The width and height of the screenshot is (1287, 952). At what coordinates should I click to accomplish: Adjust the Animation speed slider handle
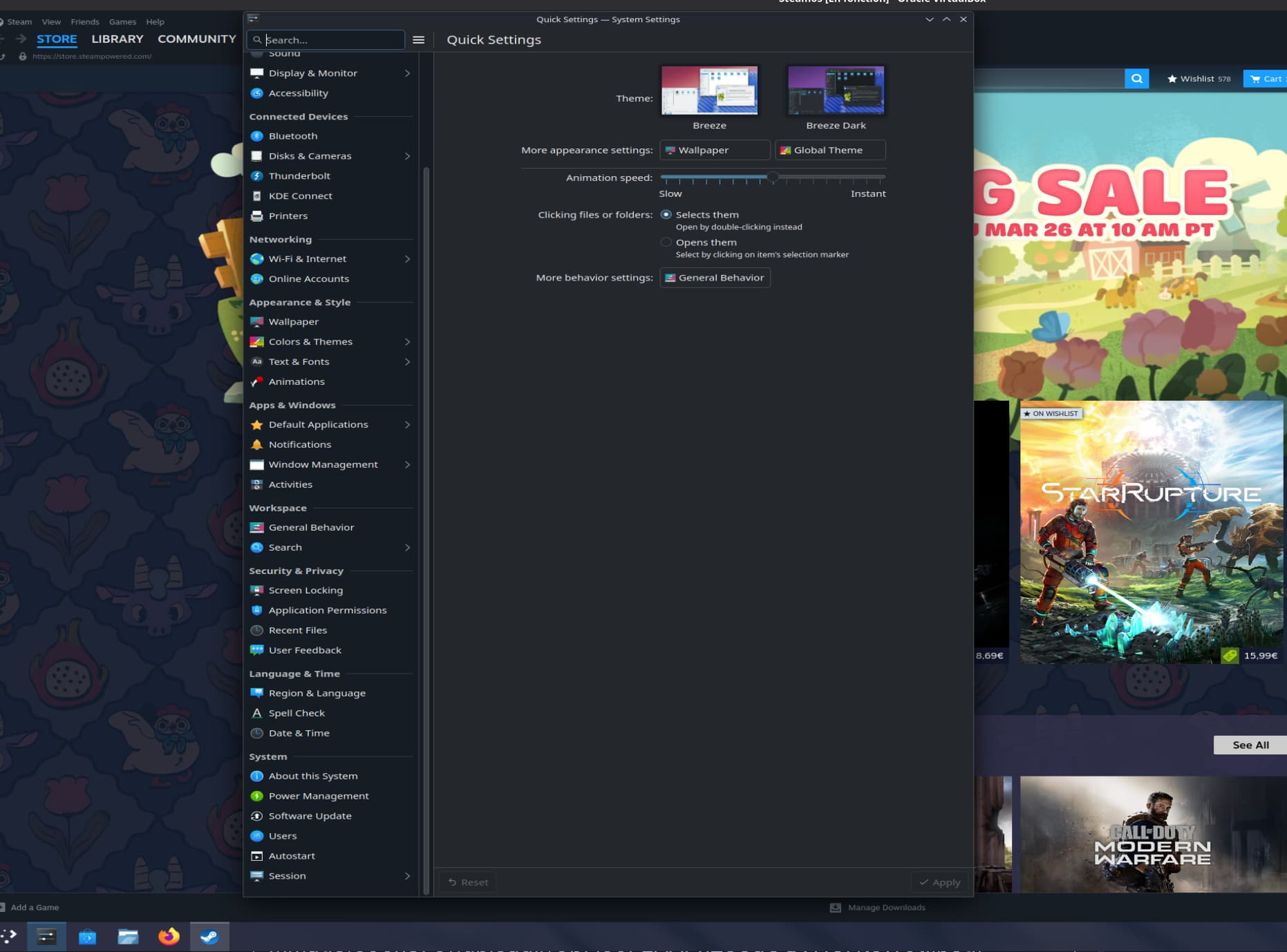(x=772, y=178)
